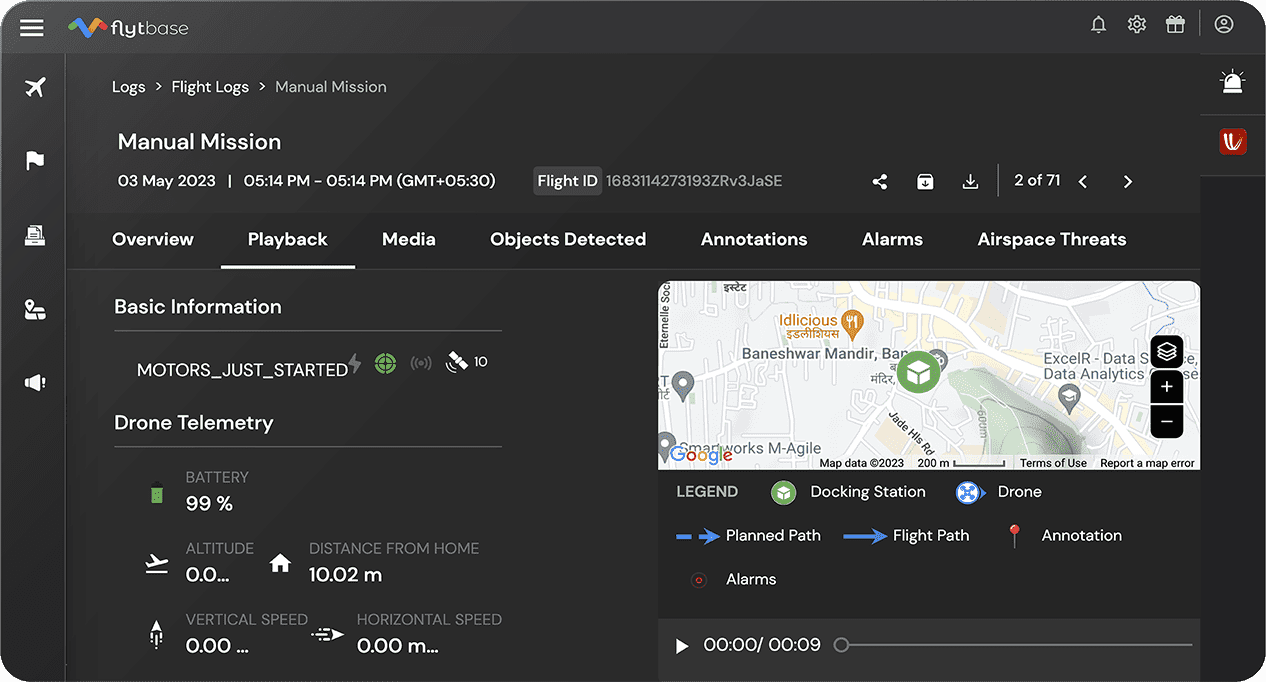
Task: Click the map location icon in sidebar
Action: coord(34,309)
